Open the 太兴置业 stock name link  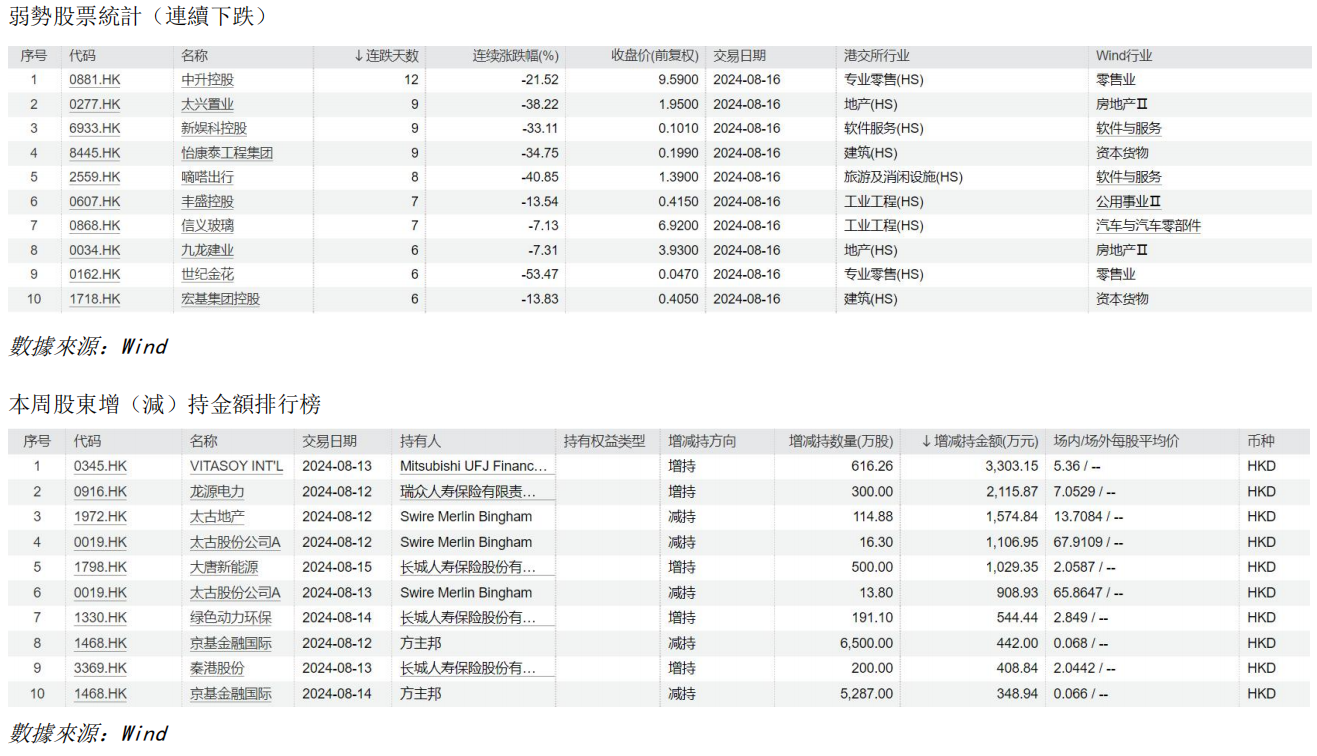click(x=207, y=104)
